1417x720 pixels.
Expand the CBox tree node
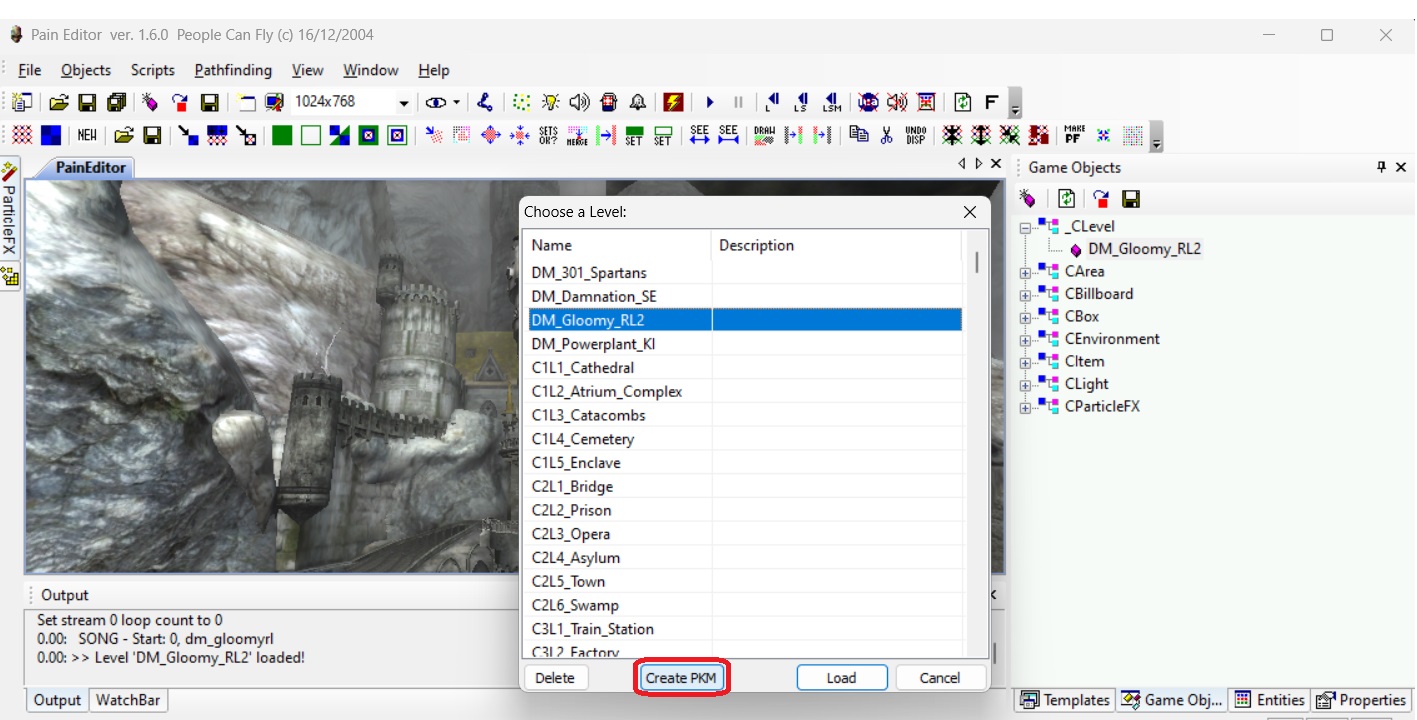coord(1024,317)
